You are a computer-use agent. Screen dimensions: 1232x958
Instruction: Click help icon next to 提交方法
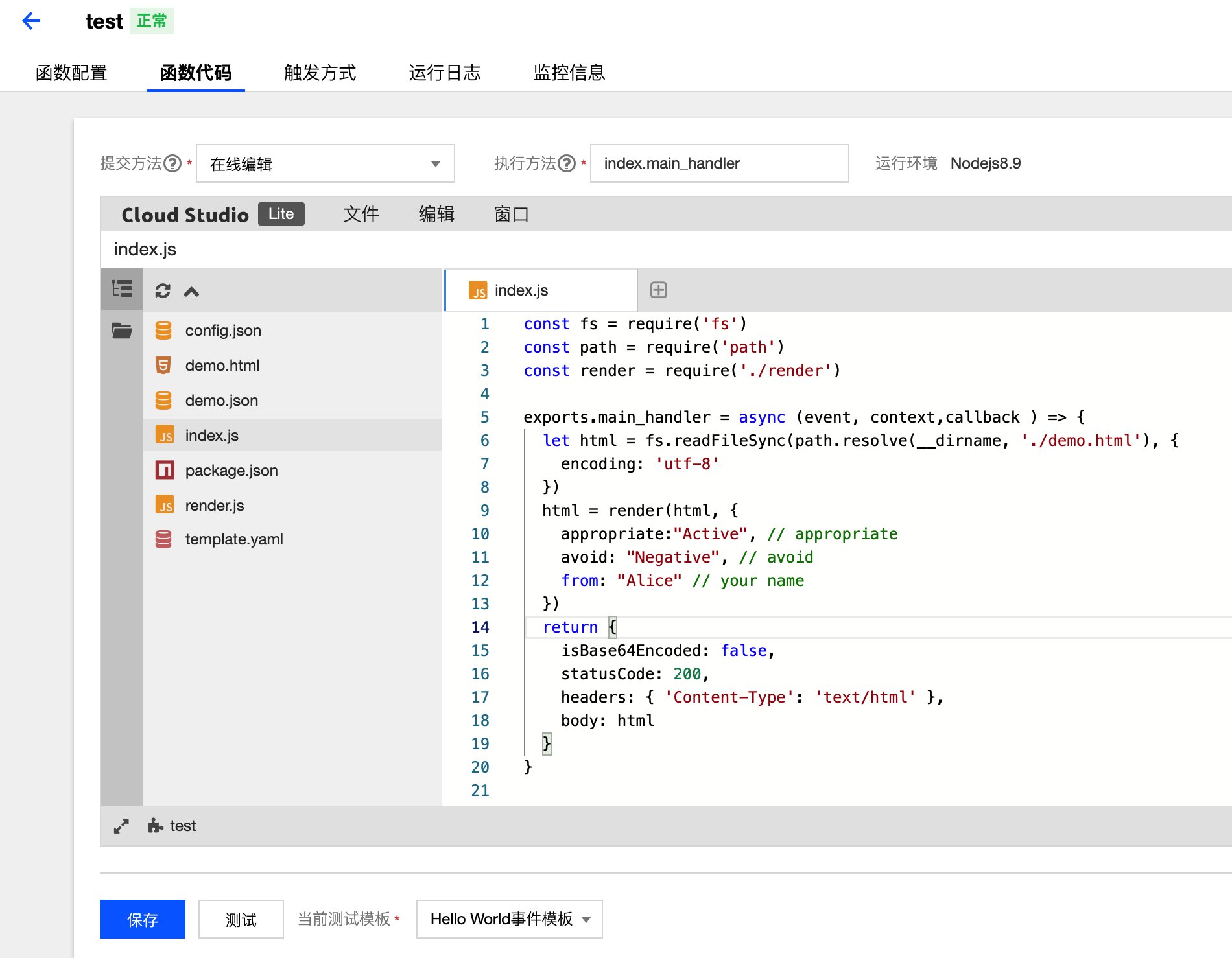tap(172, 163)
